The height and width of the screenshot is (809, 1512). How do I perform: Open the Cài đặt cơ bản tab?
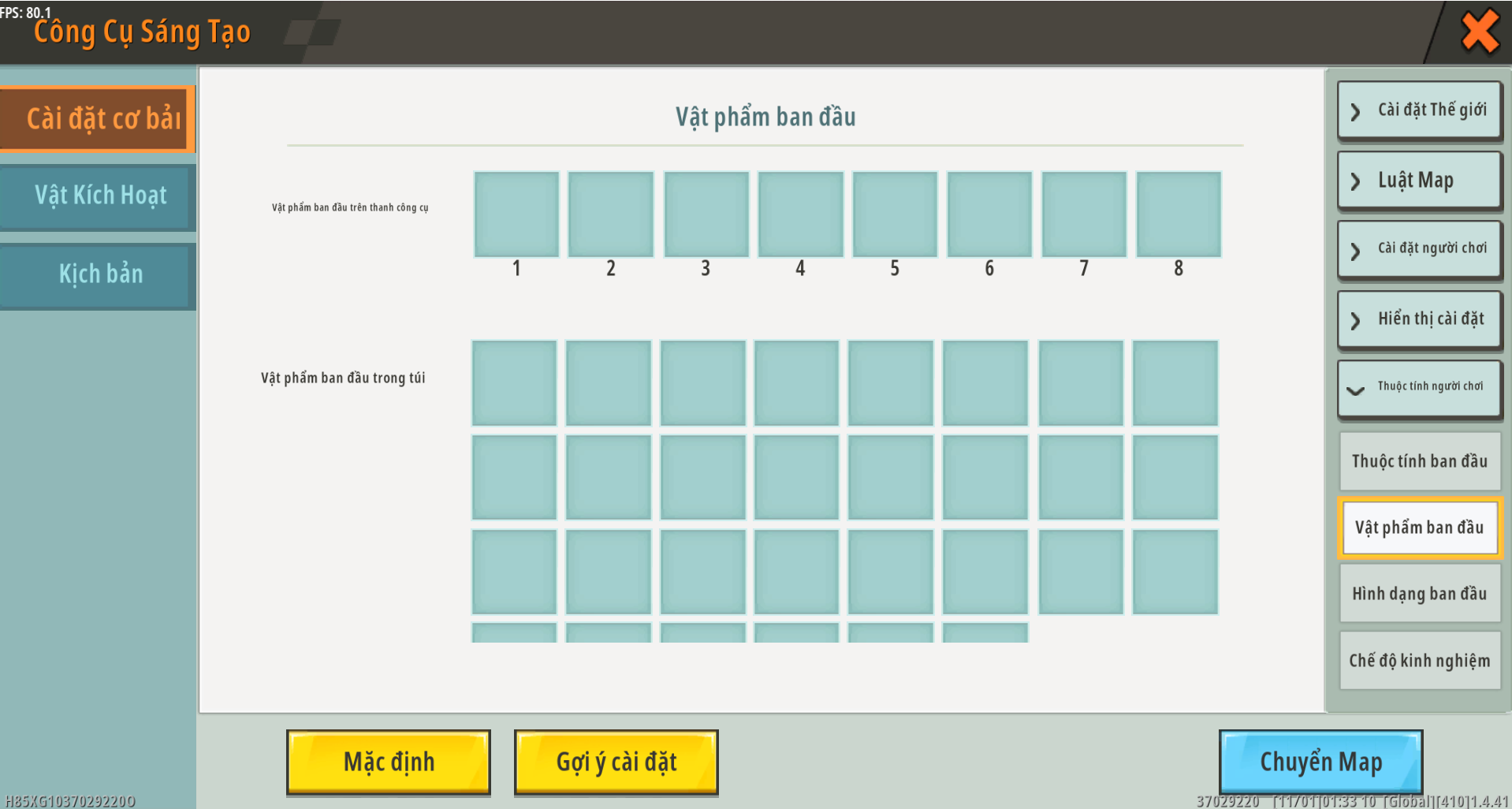click(x=98, y=118)
